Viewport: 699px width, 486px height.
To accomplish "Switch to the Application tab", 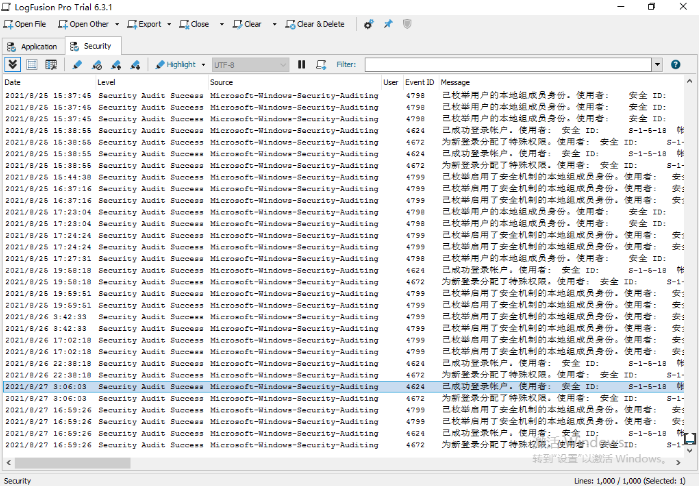I will 33,46.
